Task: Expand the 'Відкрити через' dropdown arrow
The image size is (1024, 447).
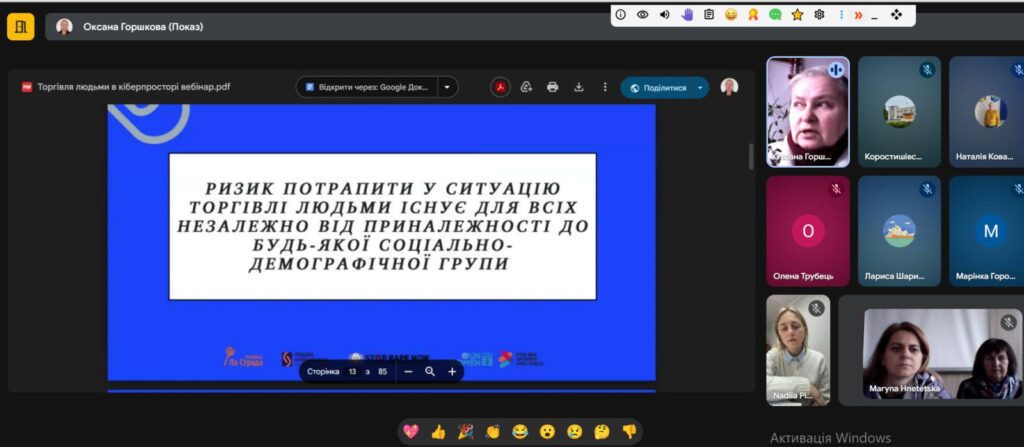Action: [447, 87]
